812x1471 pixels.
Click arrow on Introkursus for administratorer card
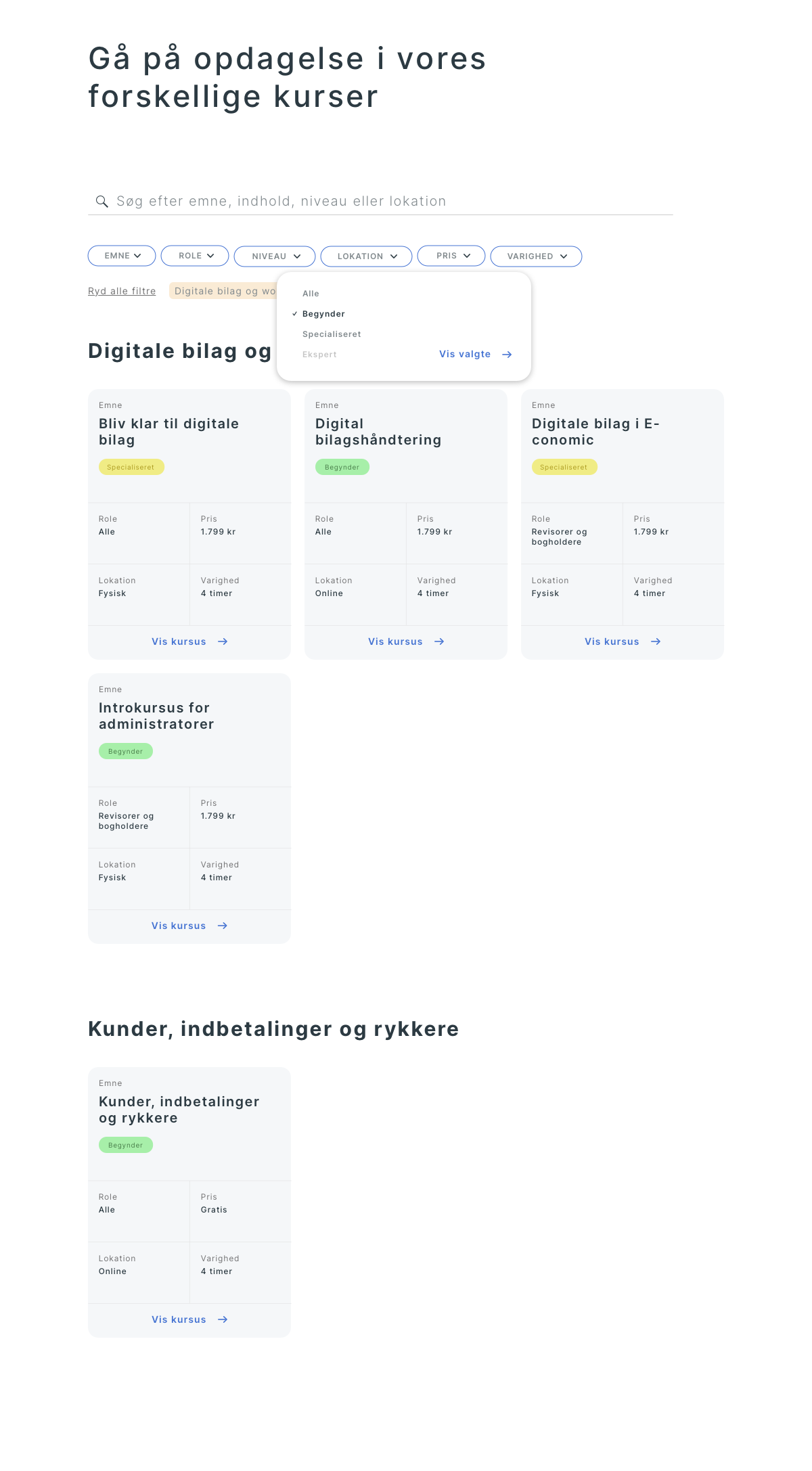coord(223,926)
